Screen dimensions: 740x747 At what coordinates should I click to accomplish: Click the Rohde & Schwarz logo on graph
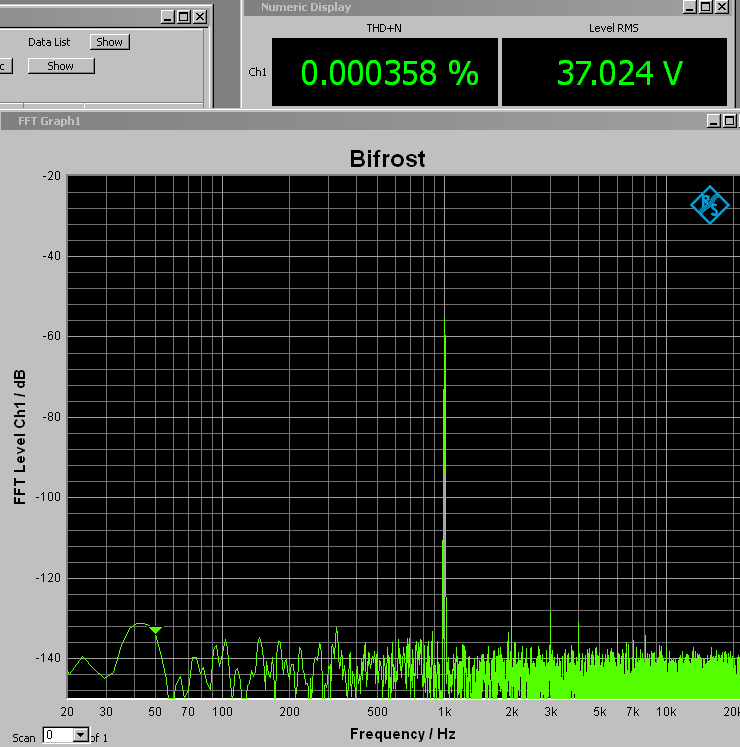click(x=710, y=204)
